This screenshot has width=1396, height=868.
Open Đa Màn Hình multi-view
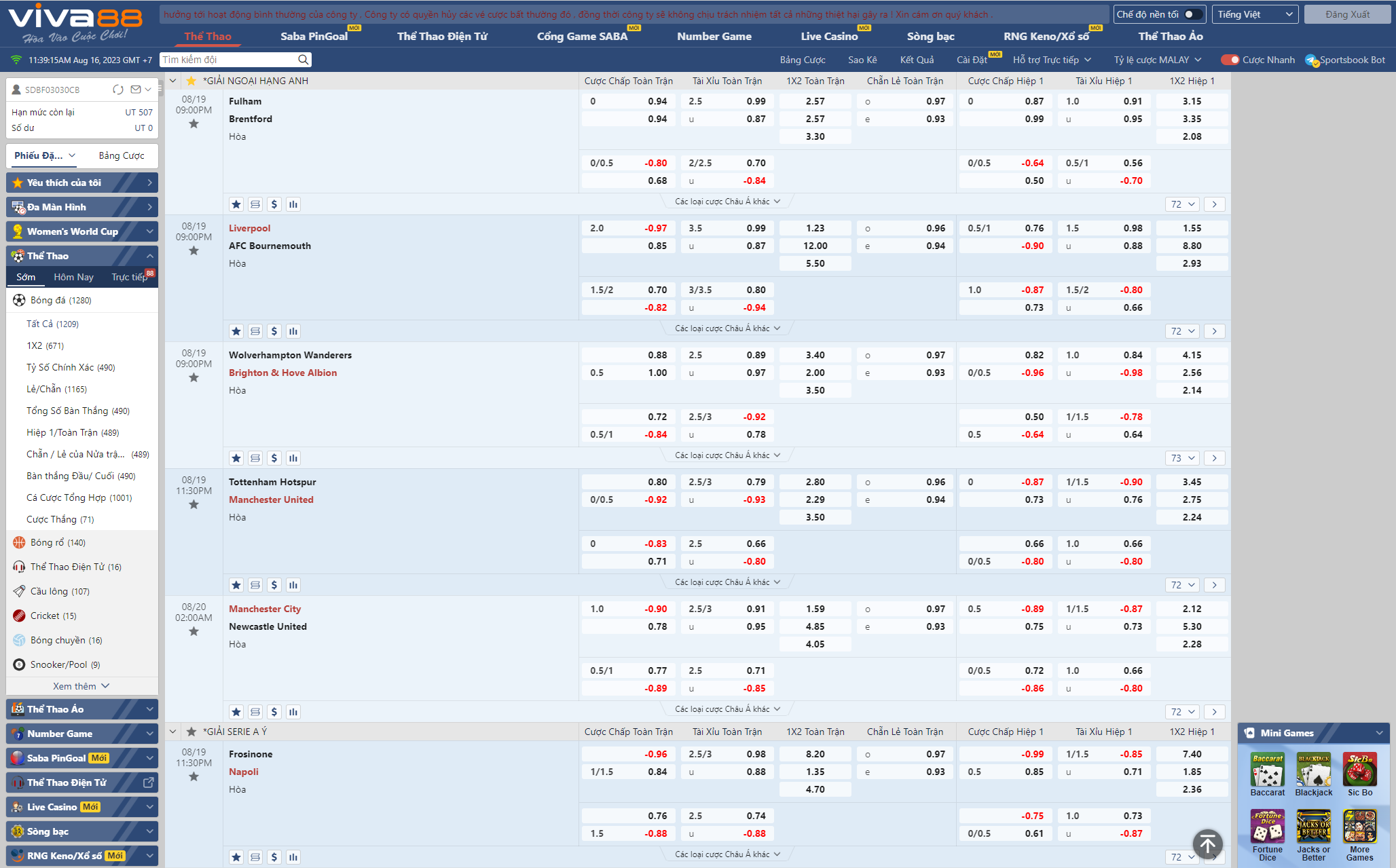click(82, 207)
